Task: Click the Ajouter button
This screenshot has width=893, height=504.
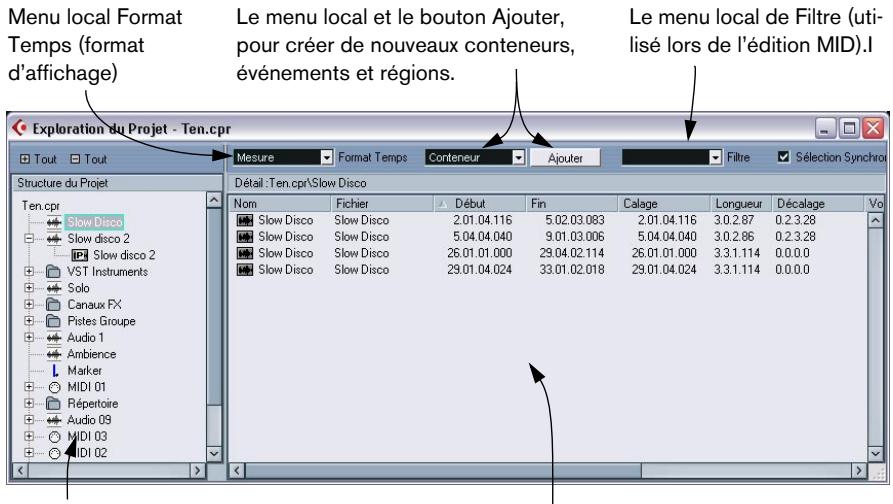Action: 565,158
